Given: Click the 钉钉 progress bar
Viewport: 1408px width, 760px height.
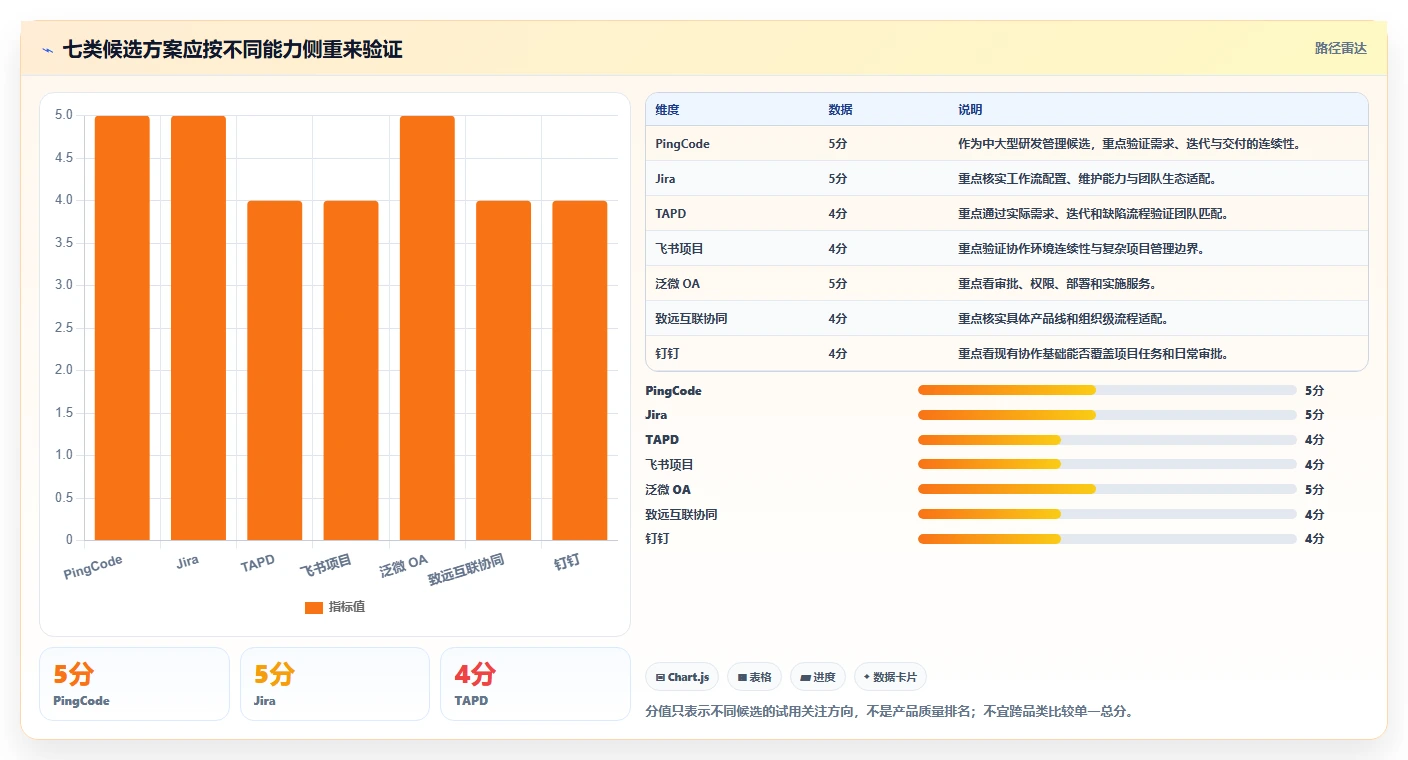Looking at the screenshot, I should coord(1107,539).
